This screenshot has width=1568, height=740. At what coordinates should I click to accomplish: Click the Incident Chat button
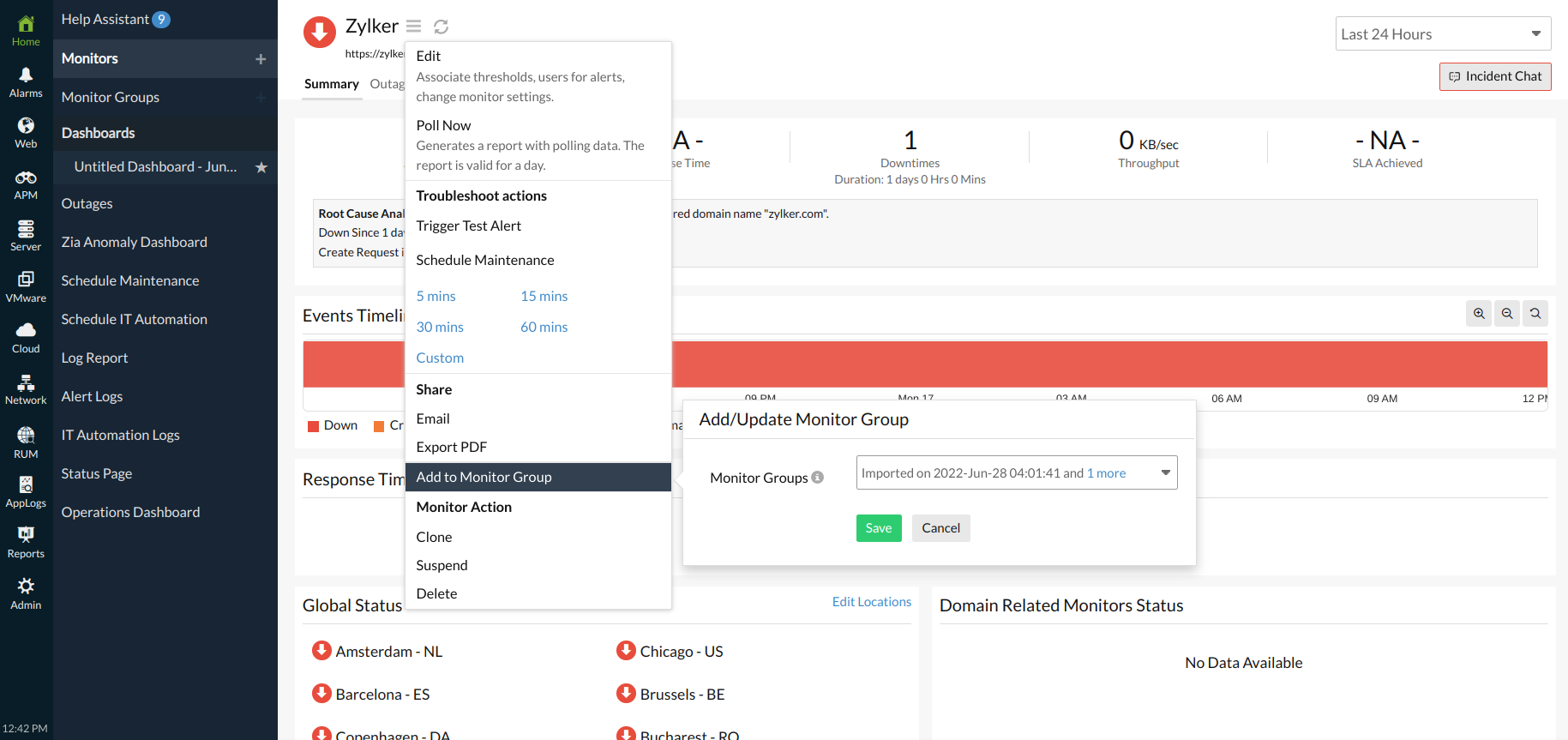pos(1494,76)
